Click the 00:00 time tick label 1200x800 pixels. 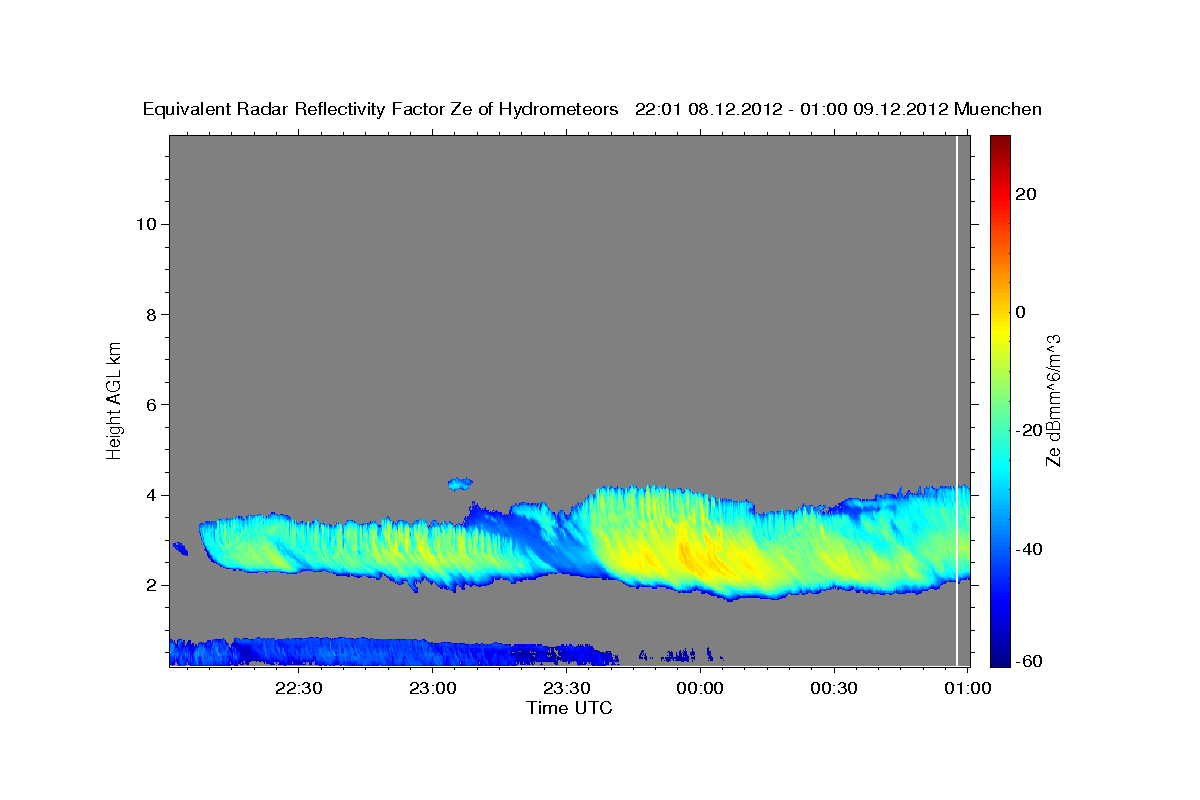(x=700, y=688)
